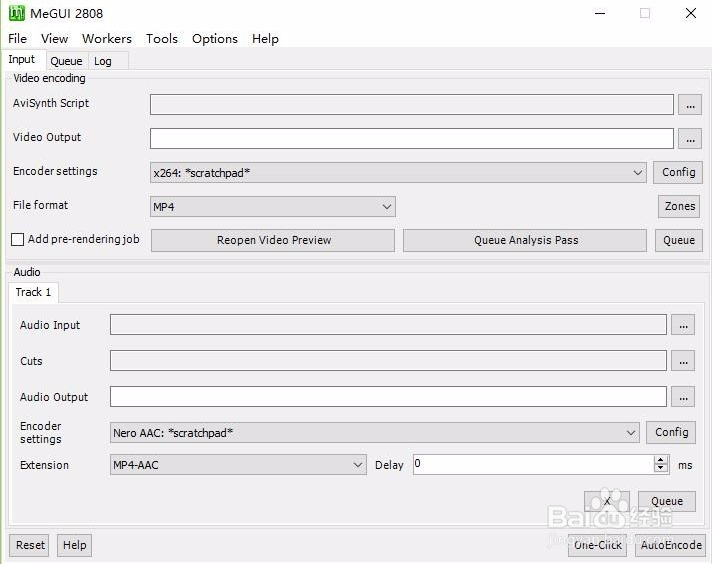The width and height of the screenshot is (712, 564).
Task: Open audio encoder Config dialog
Action: point(671,432)
